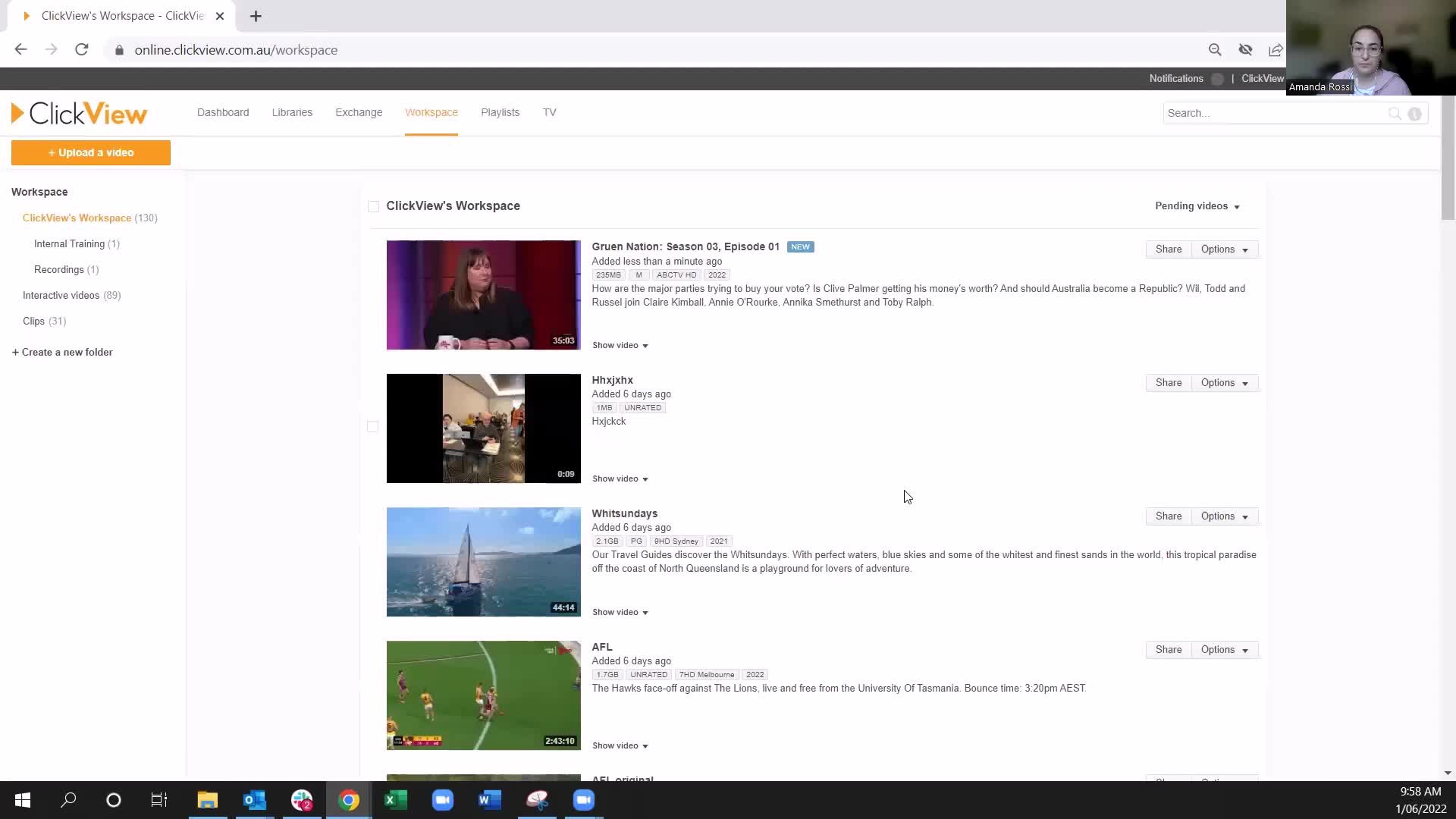Close the ClickView's Workspace browser tab
Screen dimensions: 1456x819
point(219,16)
